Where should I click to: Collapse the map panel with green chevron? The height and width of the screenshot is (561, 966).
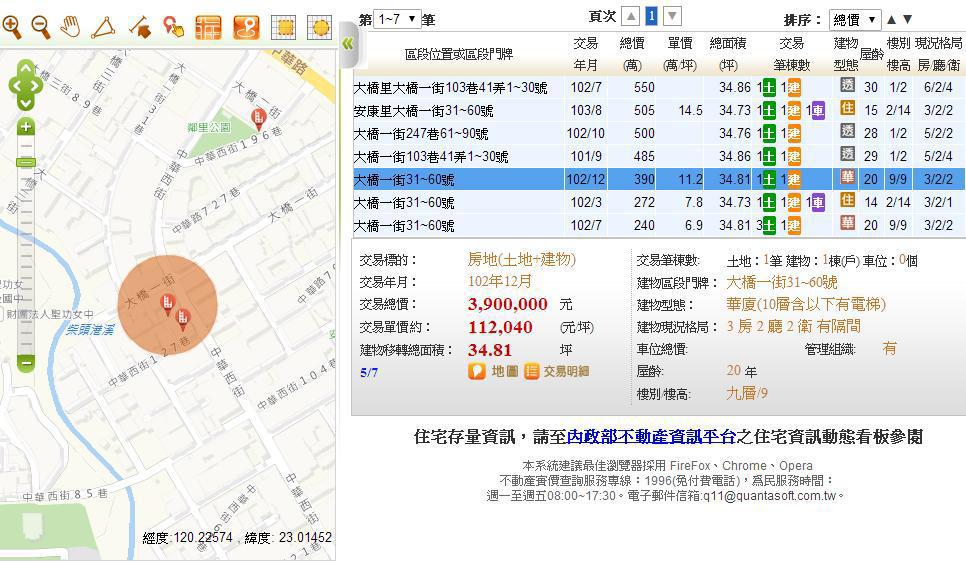click(347, 43)
